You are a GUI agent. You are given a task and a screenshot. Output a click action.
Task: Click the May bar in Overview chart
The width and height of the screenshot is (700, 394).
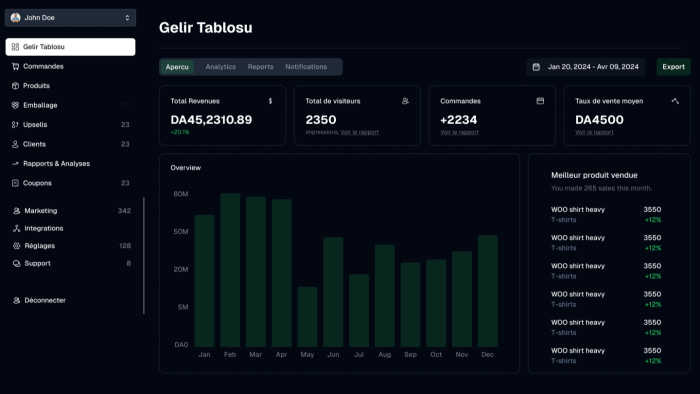coord(307,317)
